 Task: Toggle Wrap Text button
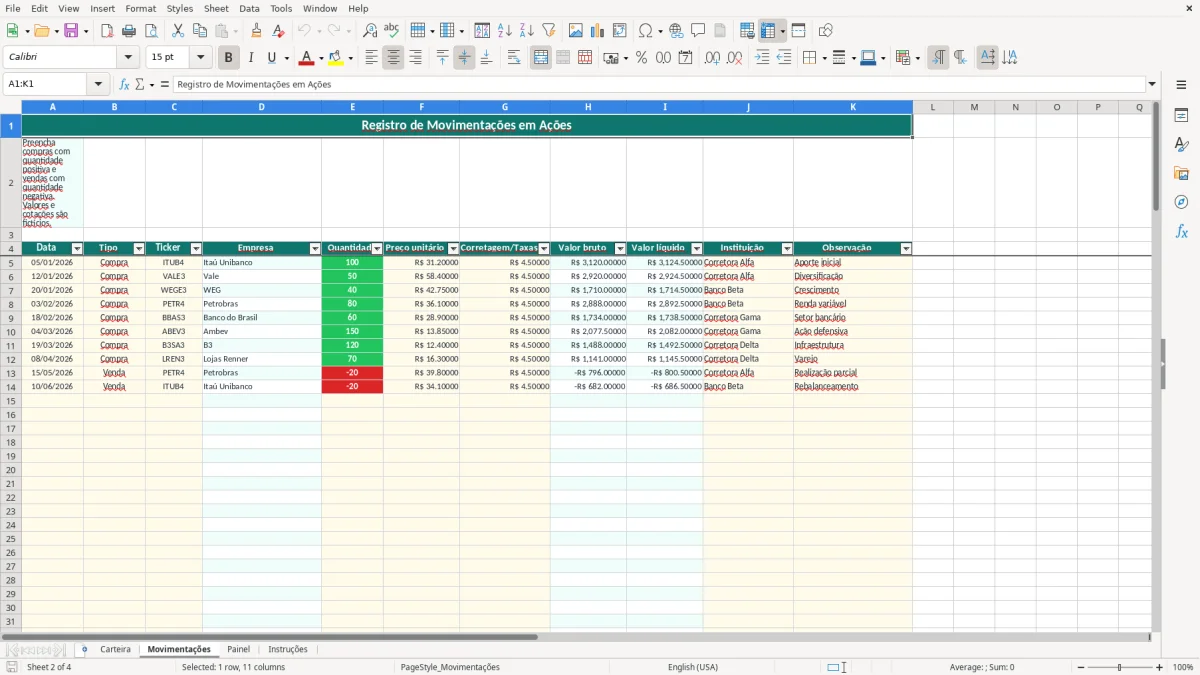(x=514, y=58)
